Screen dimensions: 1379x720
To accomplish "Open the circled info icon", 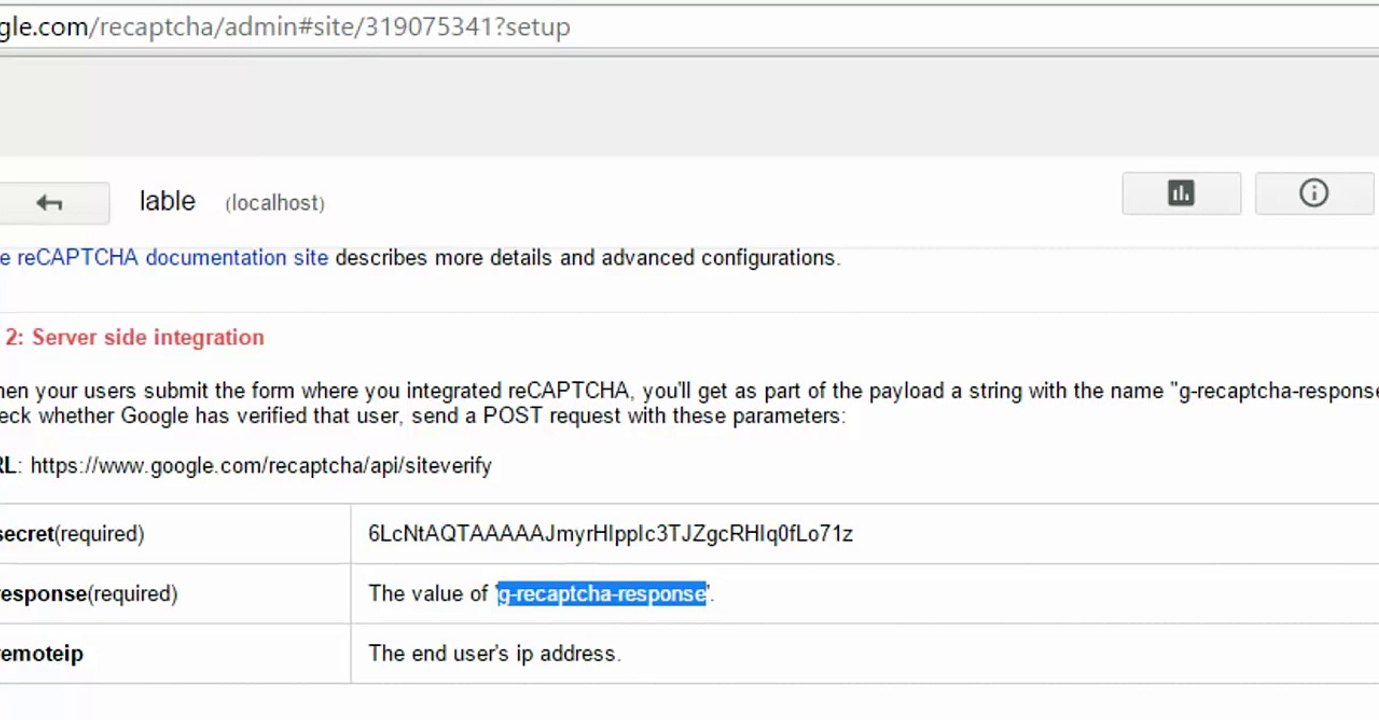I will coord(1314,193).
